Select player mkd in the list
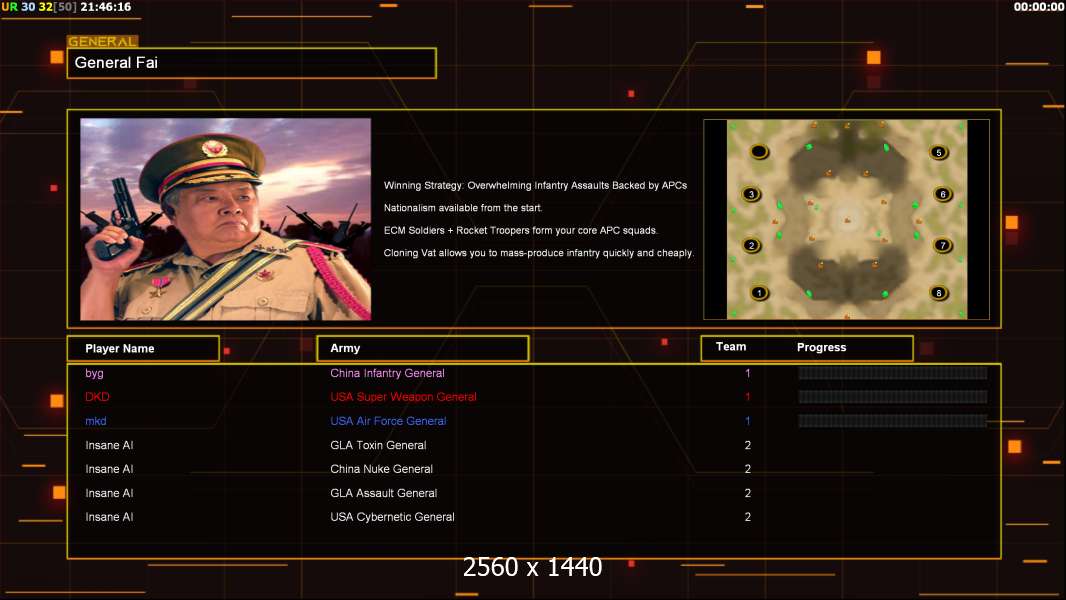Viewport: 1066px width, 600px height. (96, 421)
